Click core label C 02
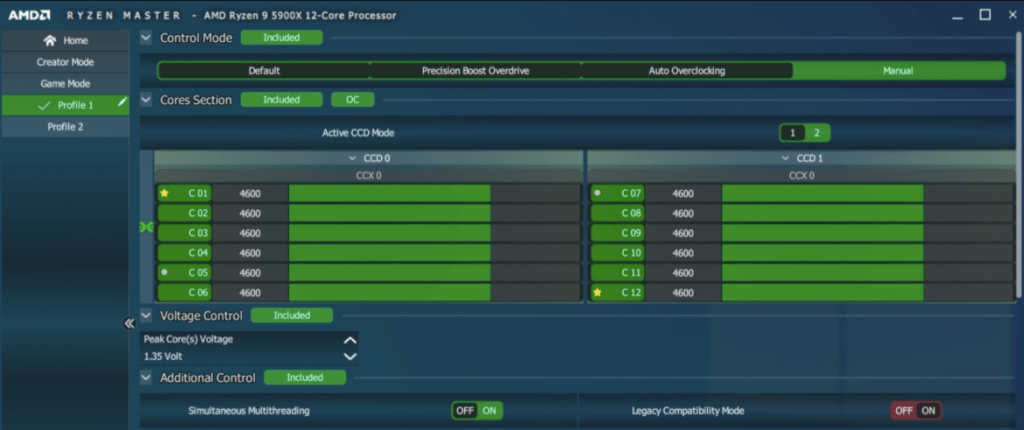This screenshot has height=430, width=1024. 184,213
